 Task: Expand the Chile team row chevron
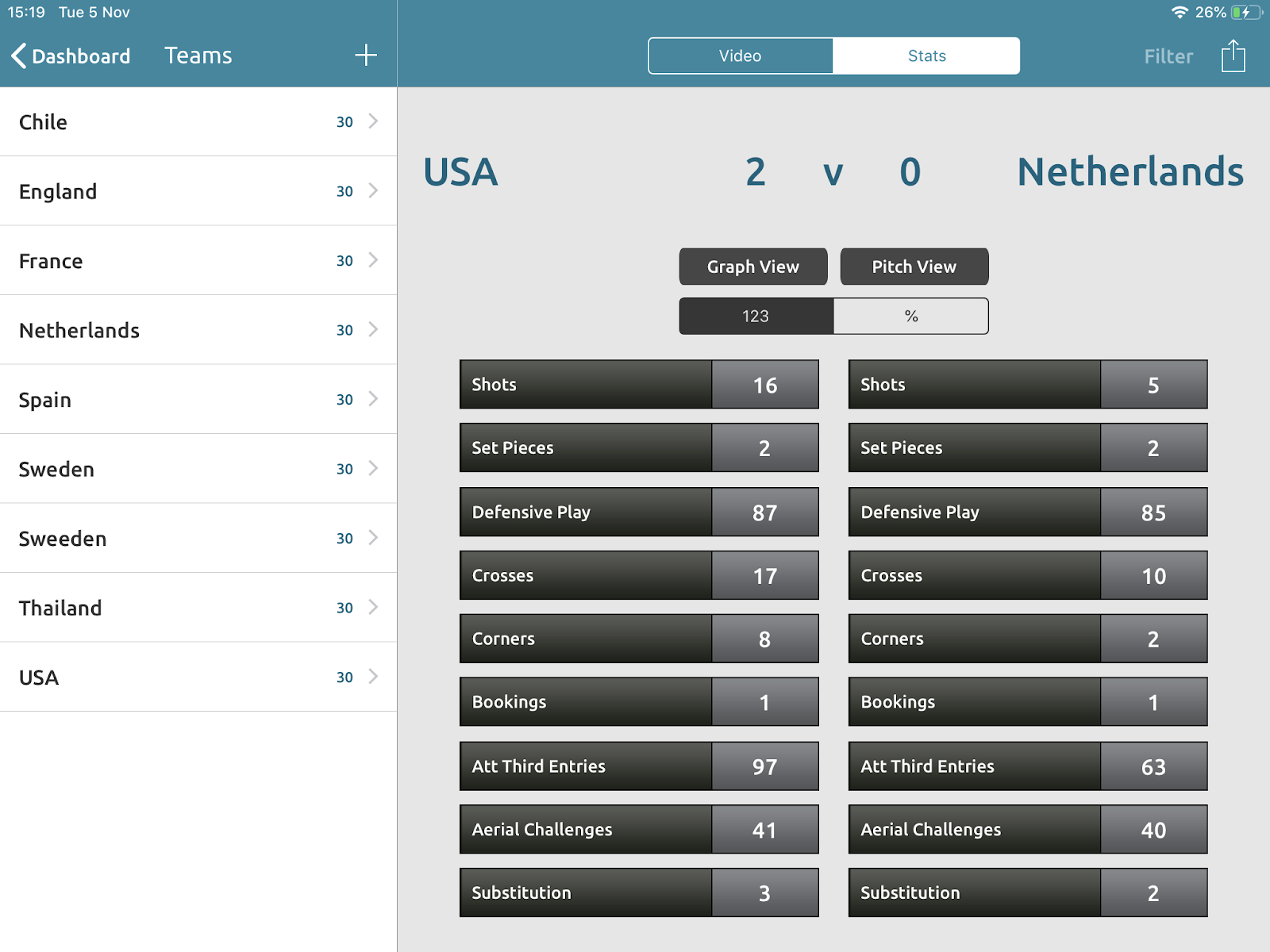coord(373,121)
